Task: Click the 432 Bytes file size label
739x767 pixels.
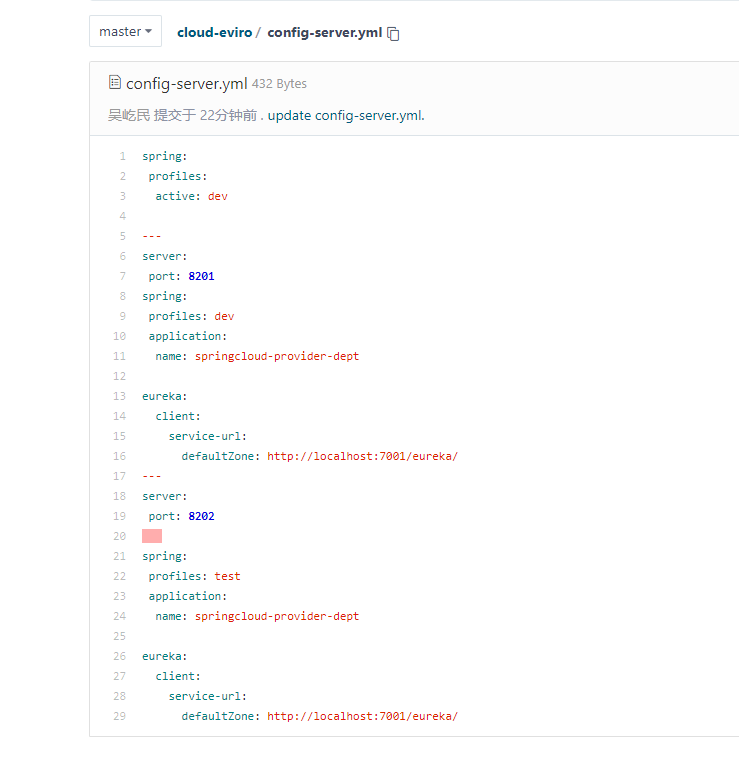Action: point(279,84)
